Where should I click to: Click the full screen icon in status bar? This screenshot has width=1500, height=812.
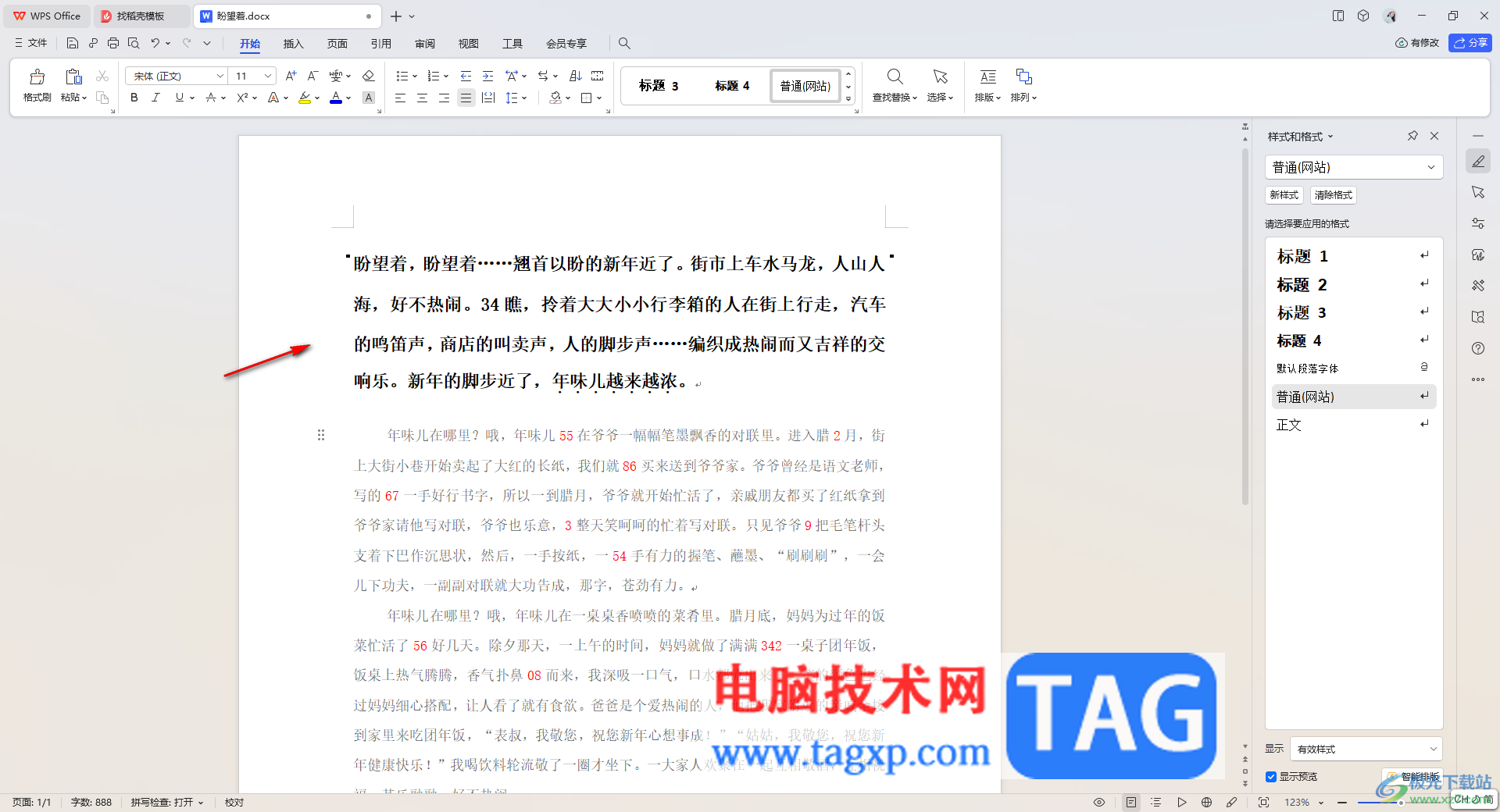pos(1263,802)
